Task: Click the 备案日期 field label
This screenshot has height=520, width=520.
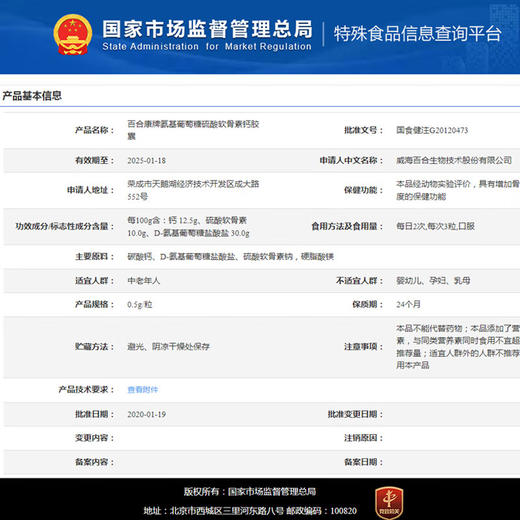Action: 363,462
